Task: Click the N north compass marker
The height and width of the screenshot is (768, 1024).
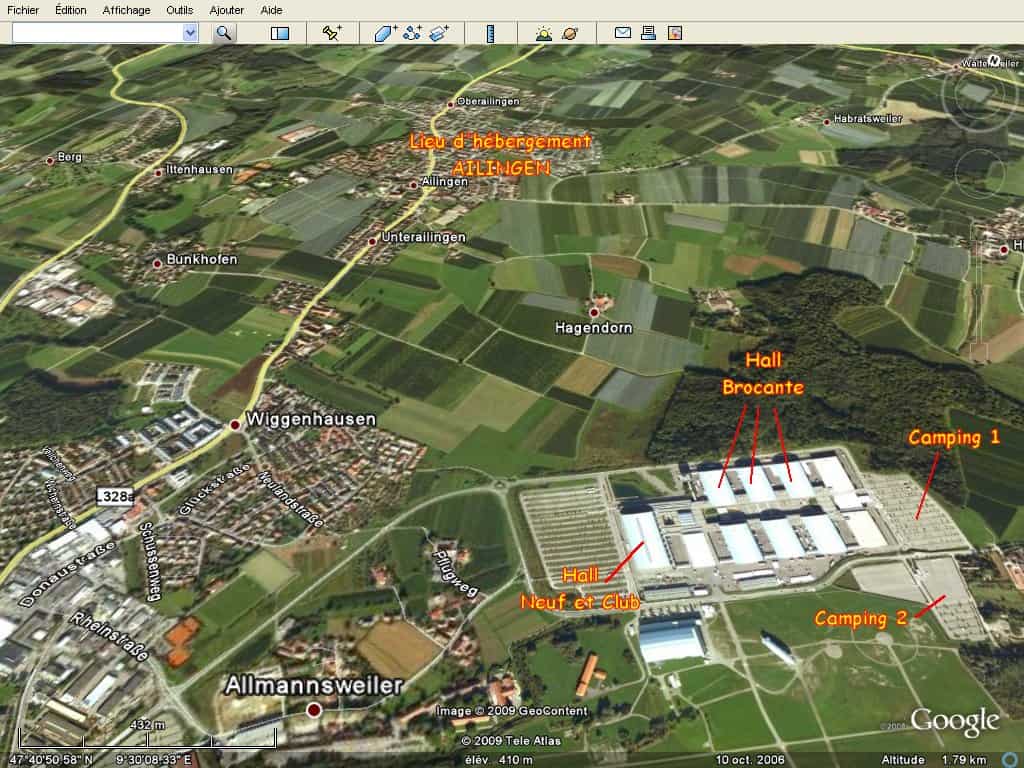Action: (993, 59)
